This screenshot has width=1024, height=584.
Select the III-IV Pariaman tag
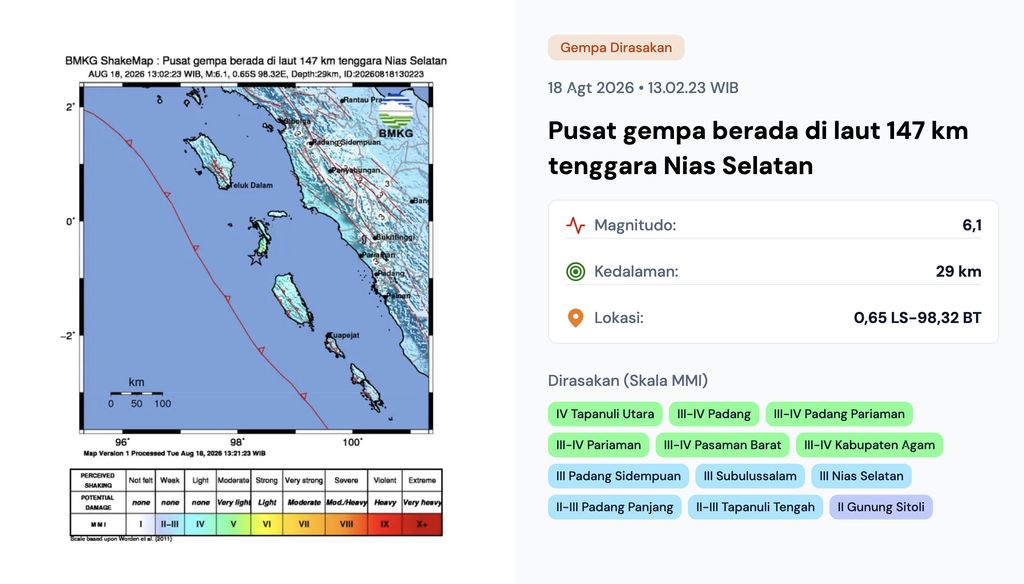pyautogui.click(x=598, y=446)
